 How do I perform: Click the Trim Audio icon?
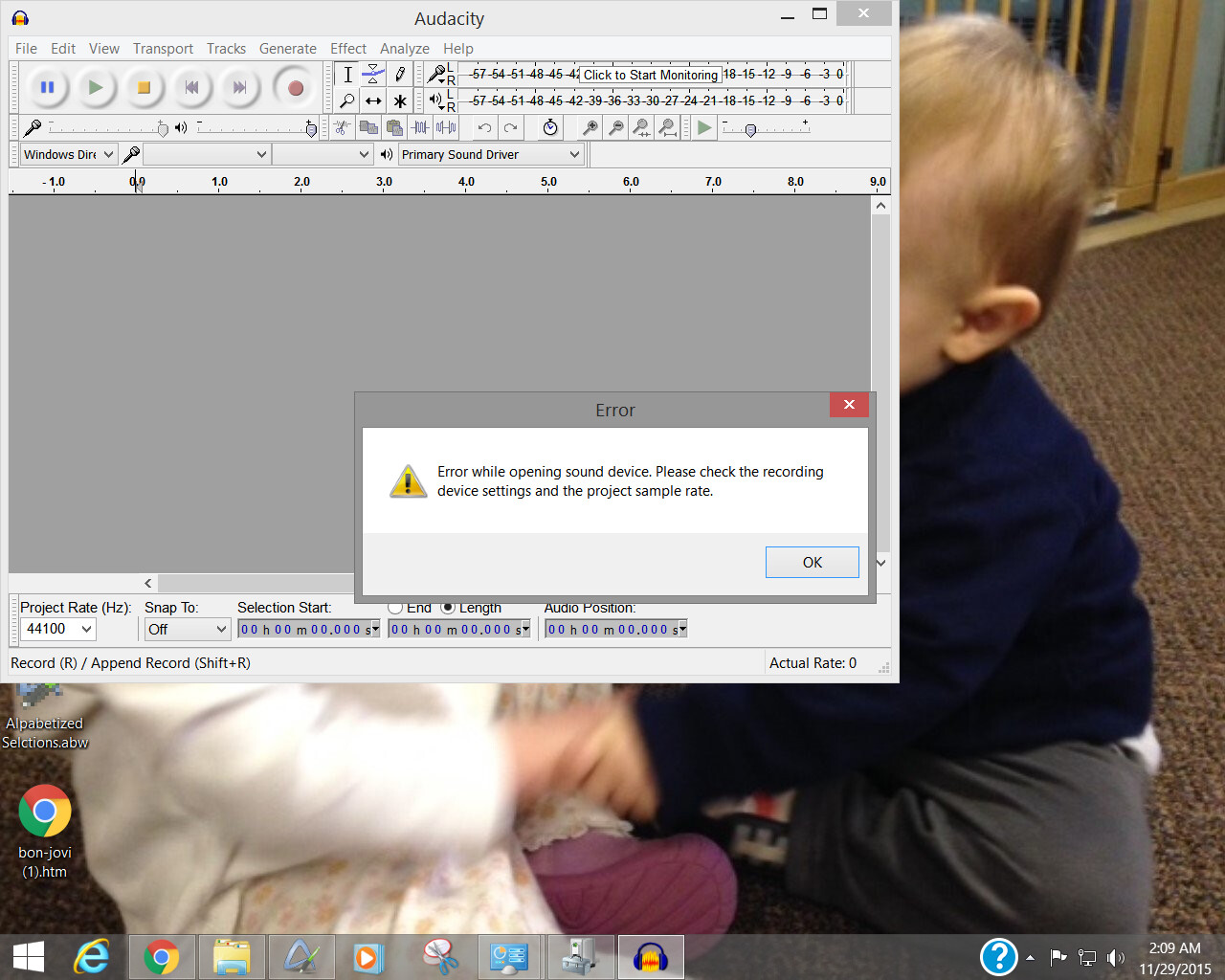click(x=420, y=127)
